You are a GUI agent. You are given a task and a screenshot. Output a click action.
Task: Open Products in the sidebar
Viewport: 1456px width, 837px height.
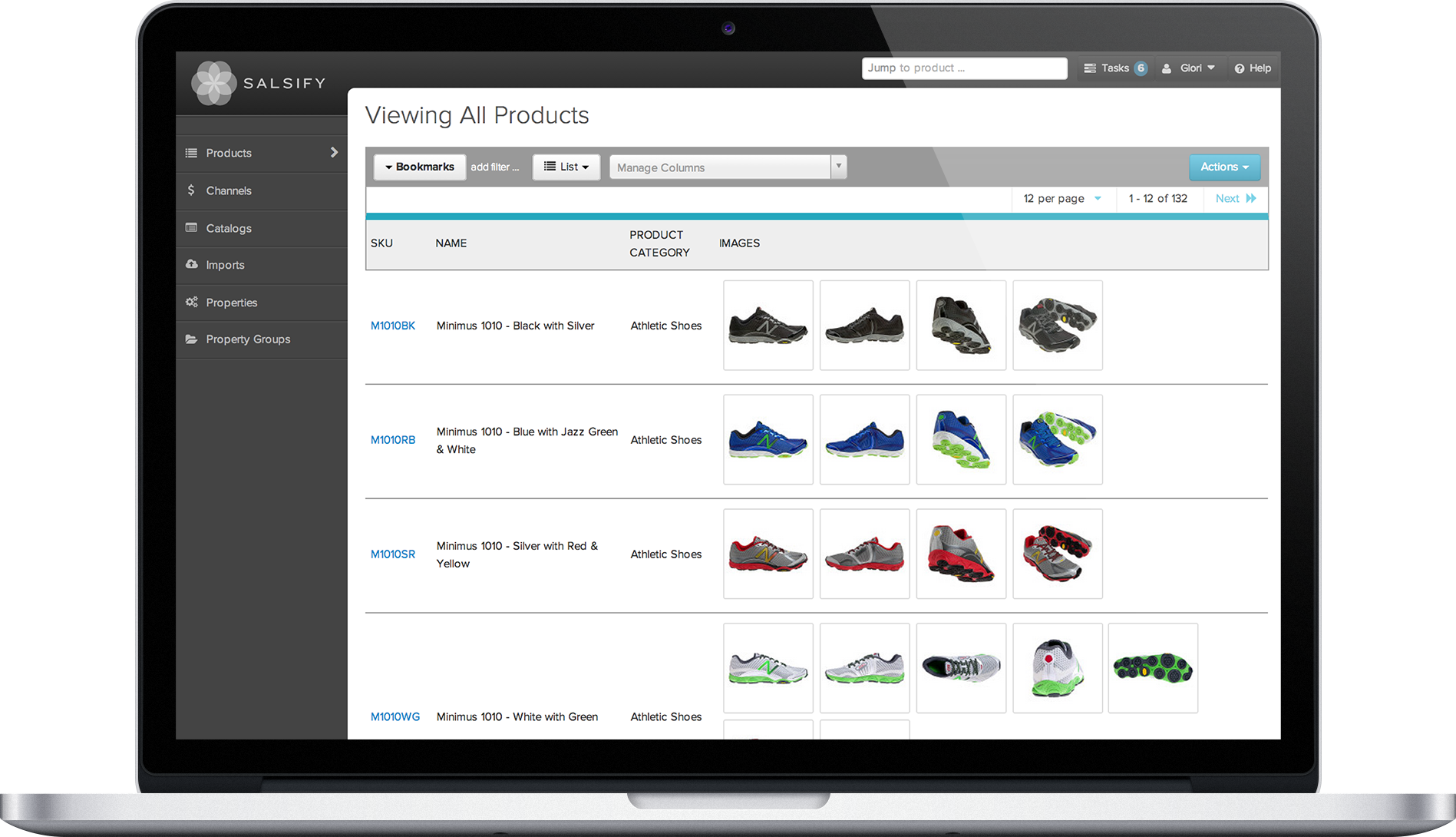click(262, 153)
